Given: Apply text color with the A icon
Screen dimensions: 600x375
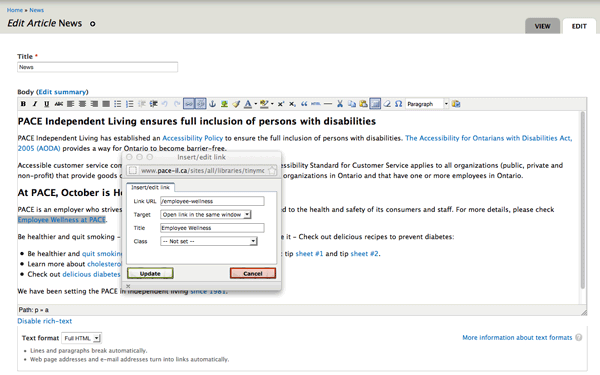Looking at the screenshot, I should point(248,104).
